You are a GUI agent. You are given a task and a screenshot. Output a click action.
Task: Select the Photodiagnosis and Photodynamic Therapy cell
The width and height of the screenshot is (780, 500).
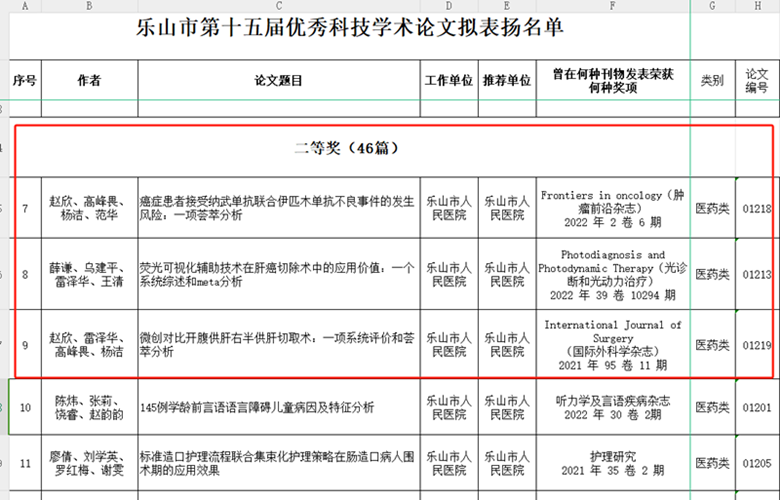pos(613,274)
